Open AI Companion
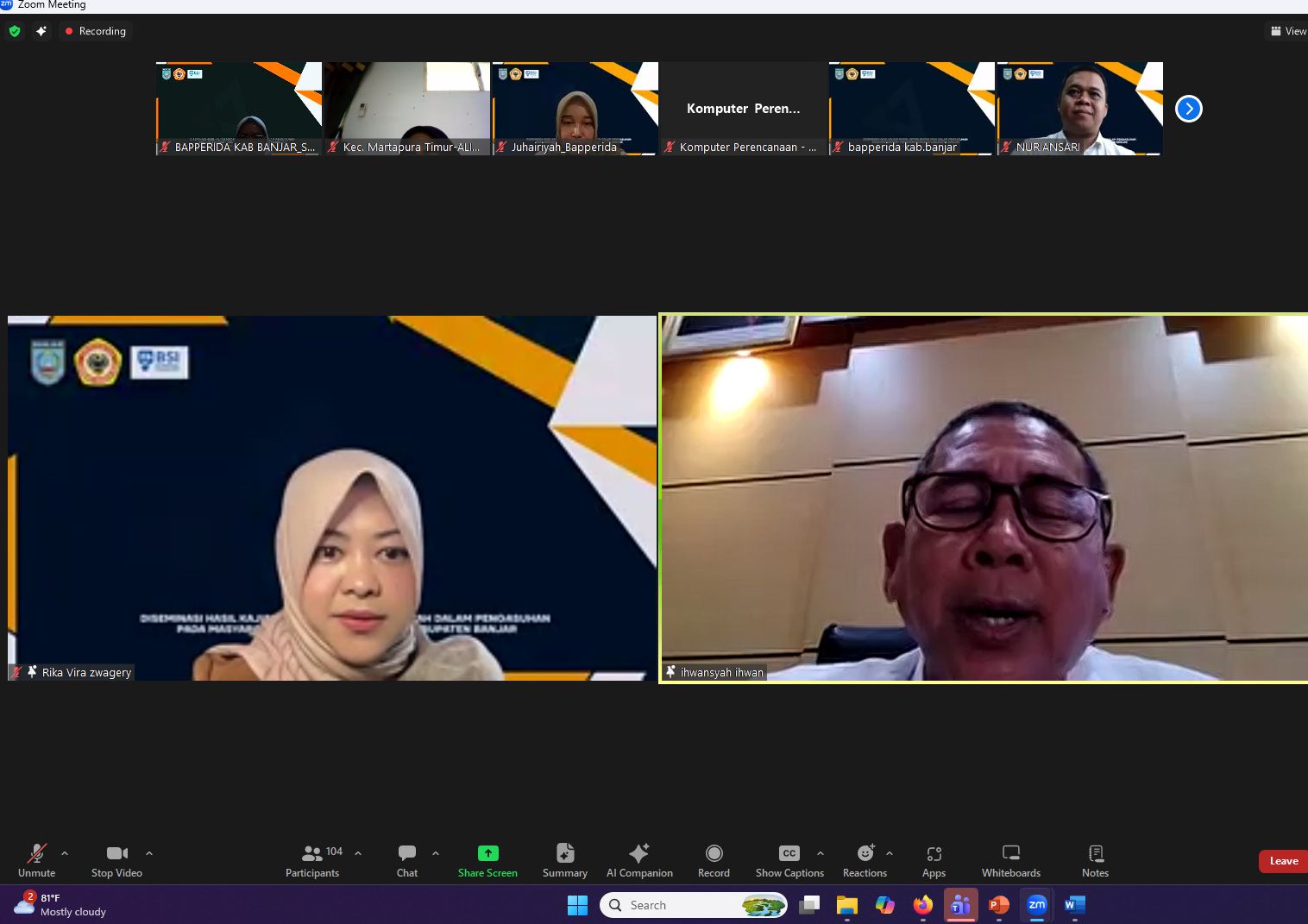The height and width of the screenshot is (924, 1308). (x=639, y=860)
